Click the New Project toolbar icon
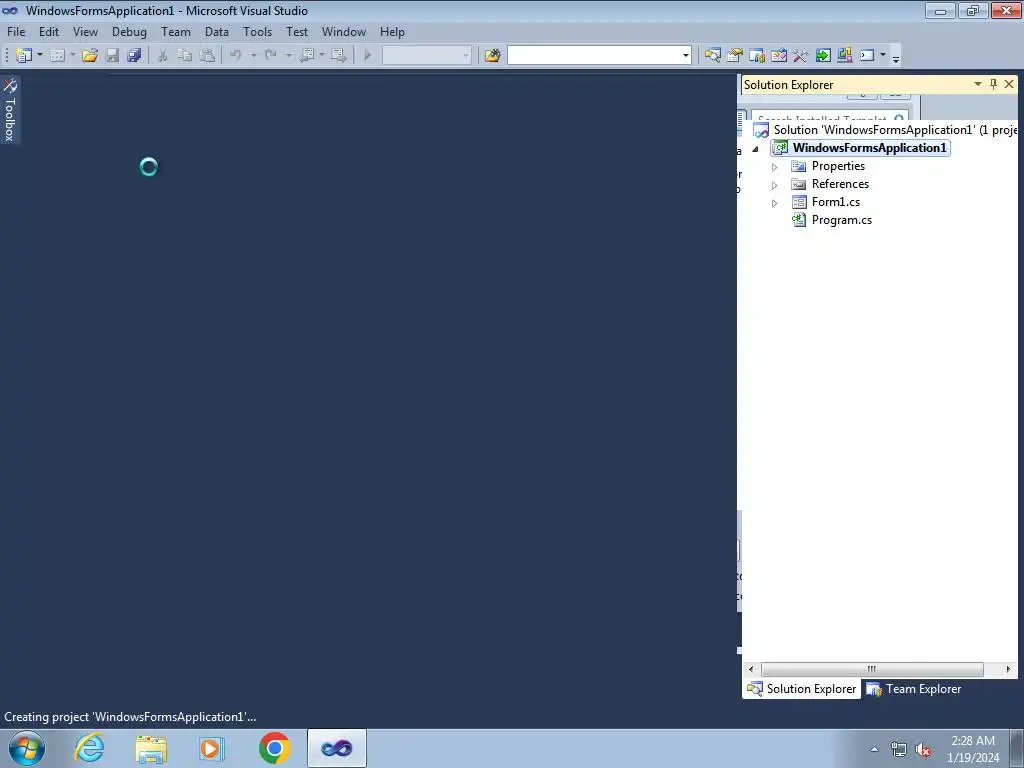The width and height of the screenshot is (1024, 768). 24,56
